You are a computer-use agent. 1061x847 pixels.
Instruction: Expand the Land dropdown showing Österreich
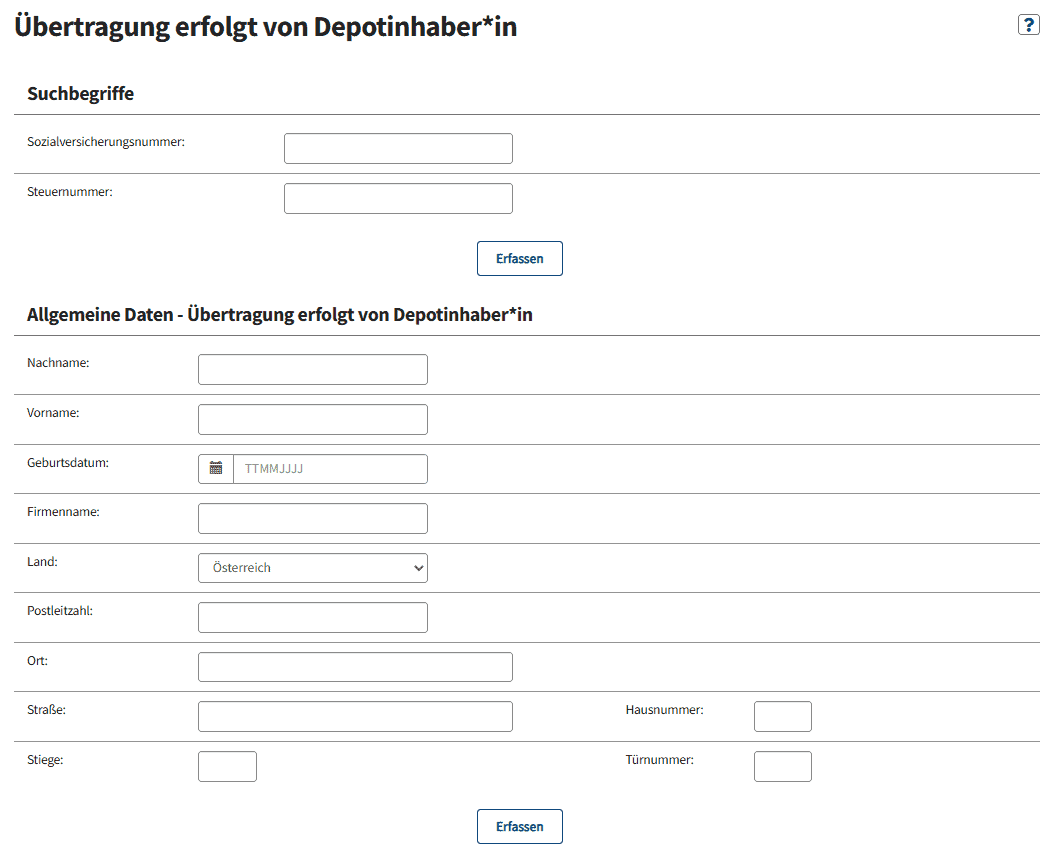313,568
